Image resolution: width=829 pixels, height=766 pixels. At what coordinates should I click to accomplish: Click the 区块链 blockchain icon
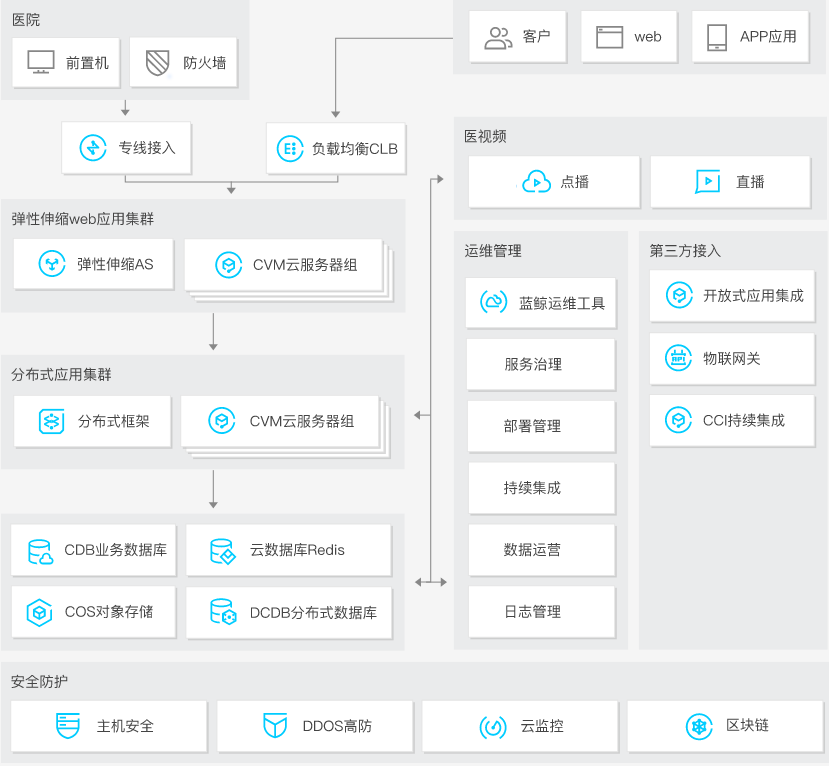698,726
